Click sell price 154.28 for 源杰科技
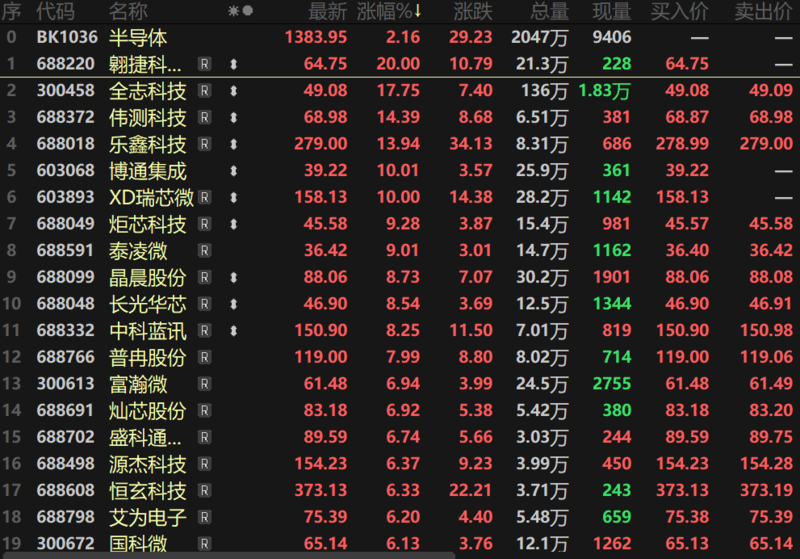 click(766, 464)
